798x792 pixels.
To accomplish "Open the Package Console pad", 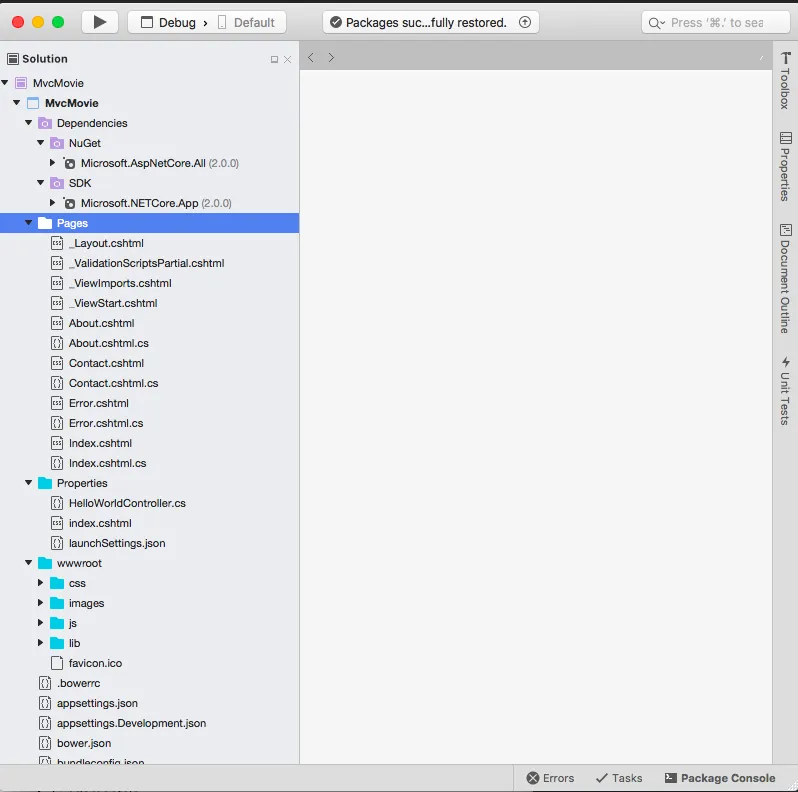I will (720, 778).
